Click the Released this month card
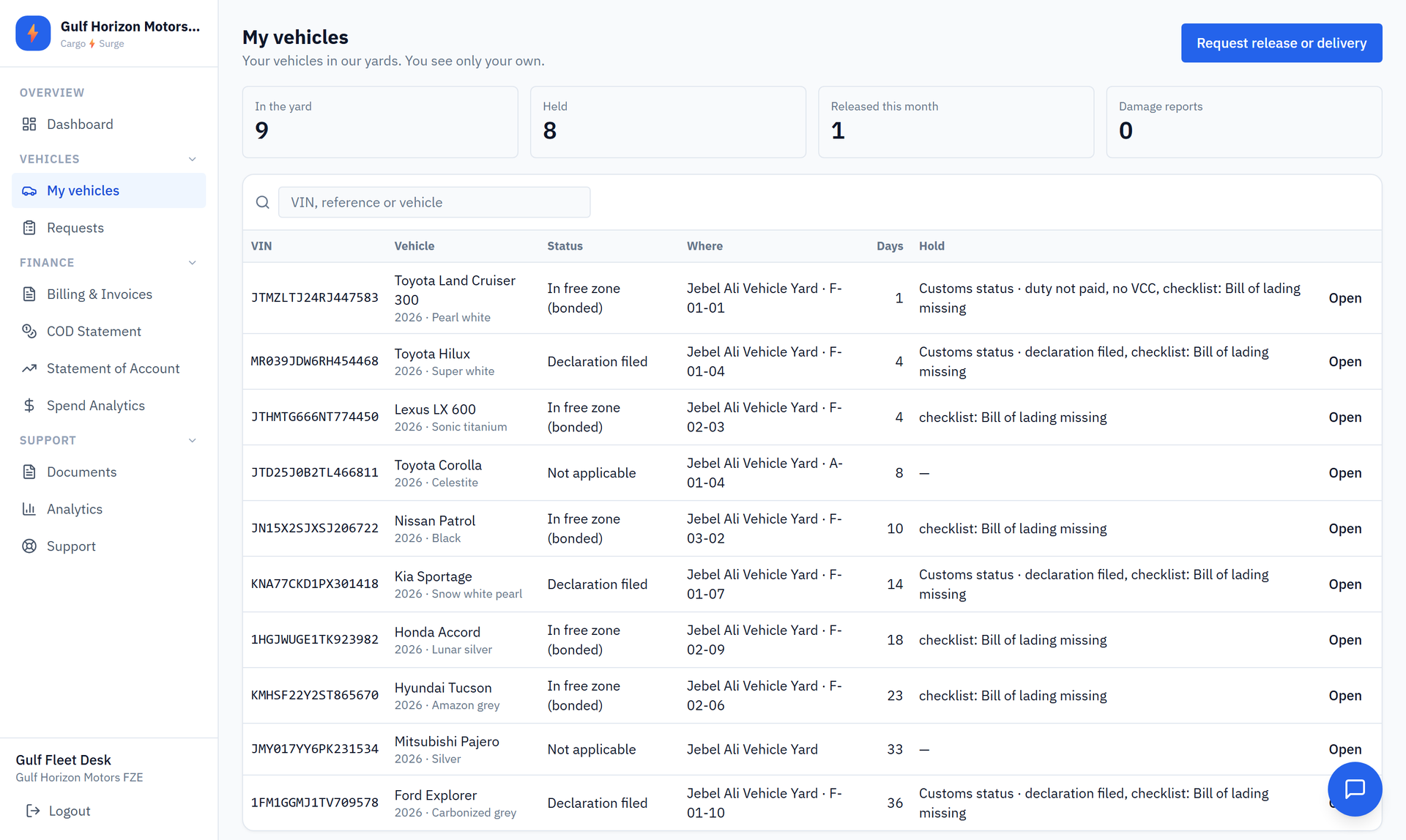The height and width of the screenshot is (840, 1406). 956,122
